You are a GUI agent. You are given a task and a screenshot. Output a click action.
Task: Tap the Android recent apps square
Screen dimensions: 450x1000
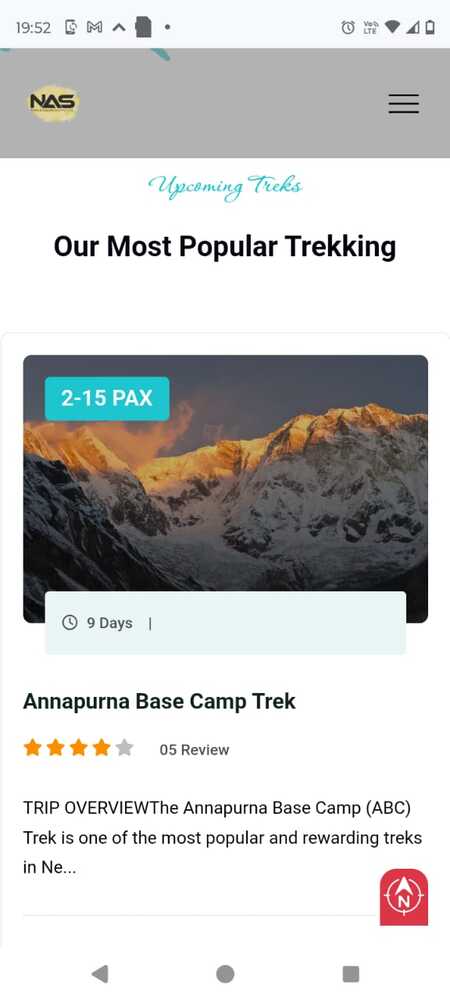click(351, 973)
